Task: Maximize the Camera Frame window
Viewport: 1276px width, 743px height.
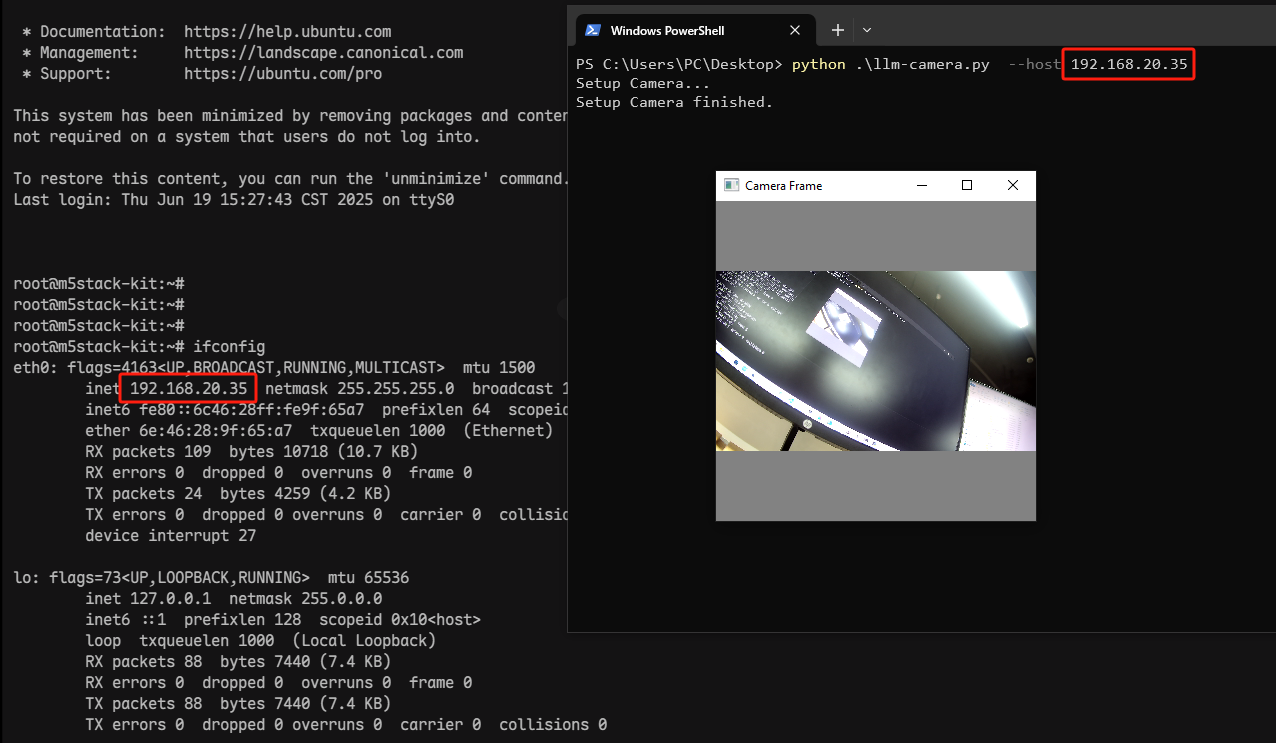Action: (967, 185)
